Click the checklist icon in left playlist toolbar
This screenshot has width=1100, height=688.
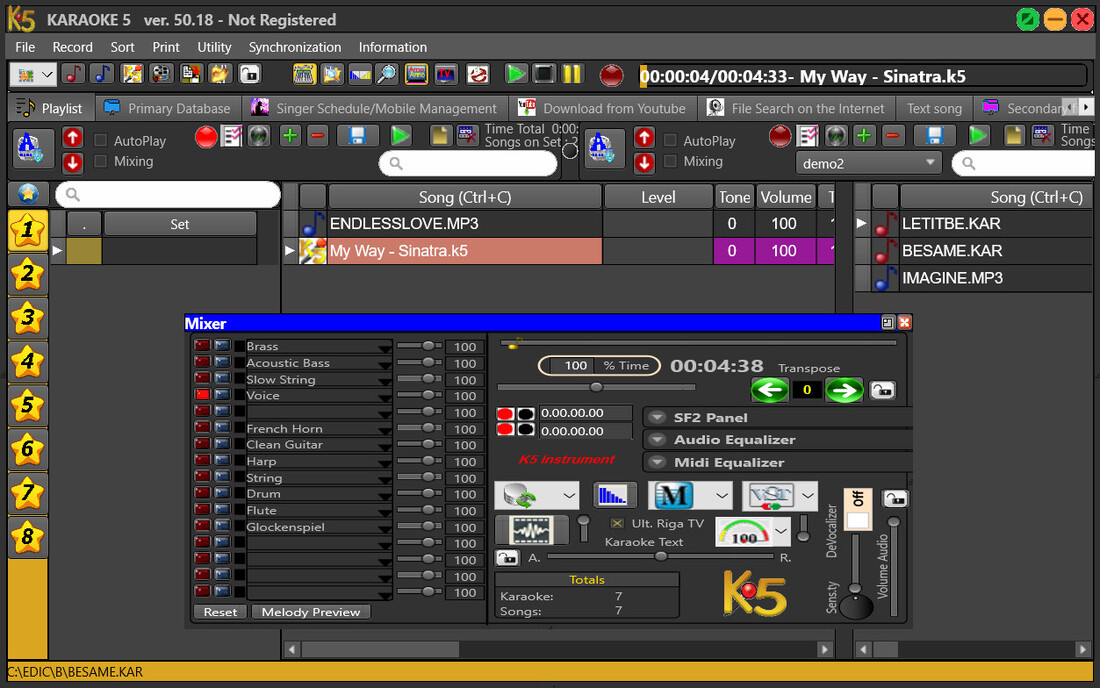pyautogui.click(x=231, y=136)
